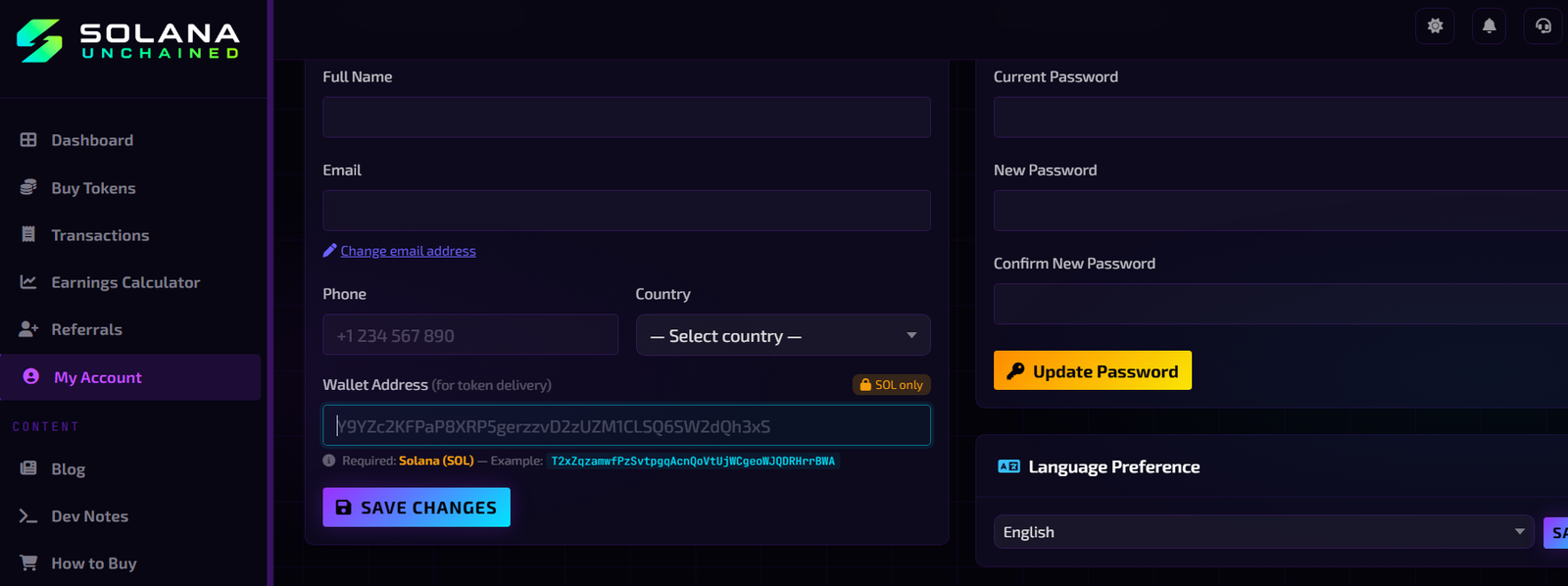The width and height of the screenshot is (1568, 586).
Task: Click the Earnings Calculator chart icon
Action: pos(28,282)
